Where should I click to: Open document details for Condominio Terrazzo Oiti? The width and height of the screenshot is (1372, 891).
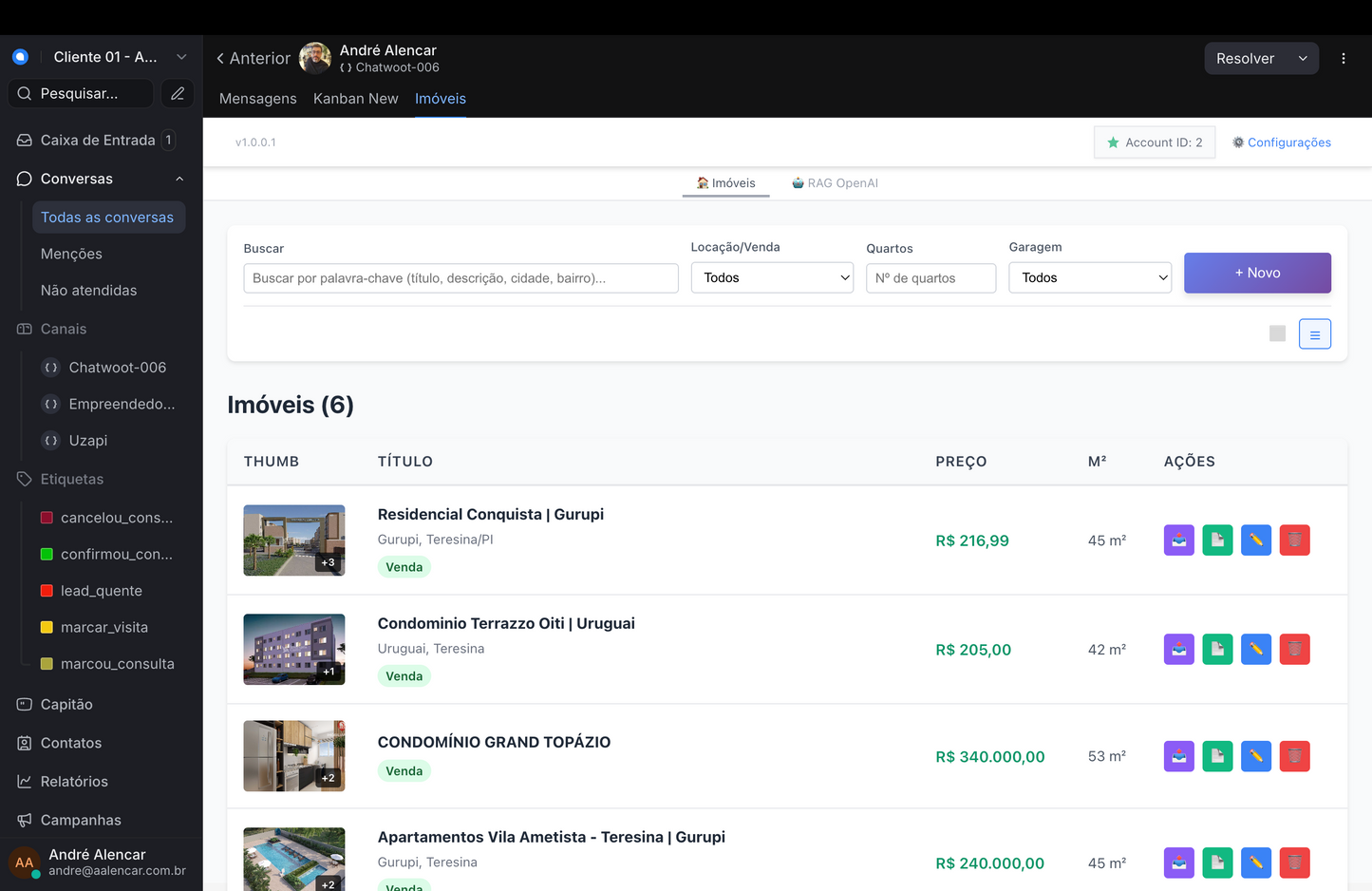[x=1217, y=649]
